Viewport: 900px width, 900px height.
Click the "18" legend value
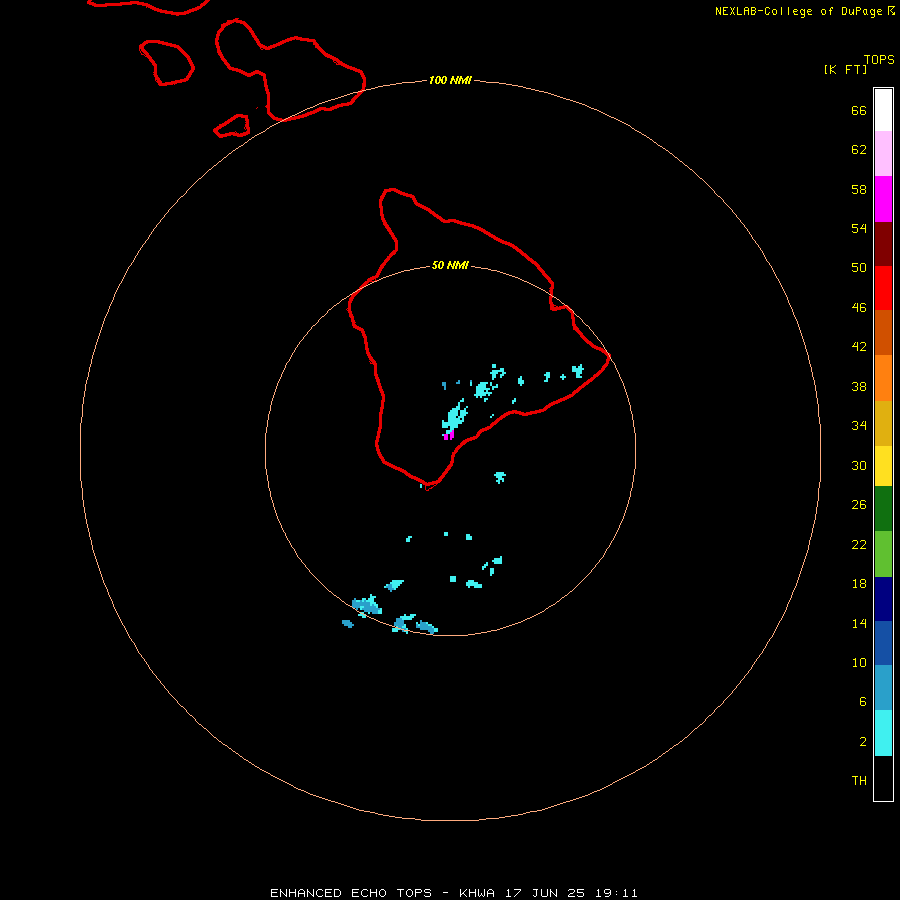tap(859, 584)
